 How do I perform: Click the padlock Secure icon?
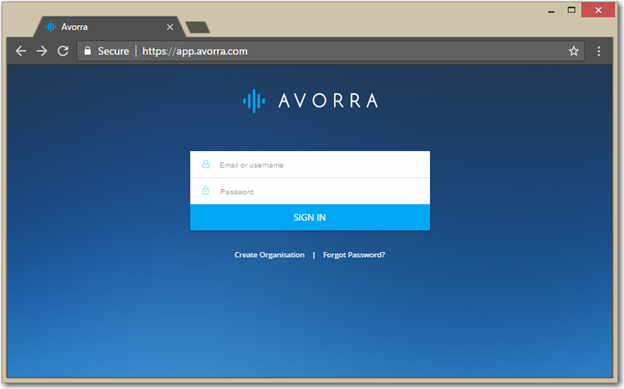88,51
